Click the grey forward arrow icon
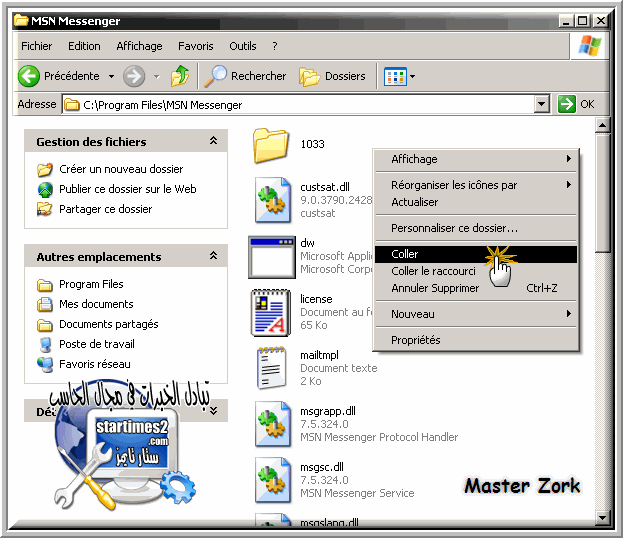 pyautogui.click(x=134, y=76)
